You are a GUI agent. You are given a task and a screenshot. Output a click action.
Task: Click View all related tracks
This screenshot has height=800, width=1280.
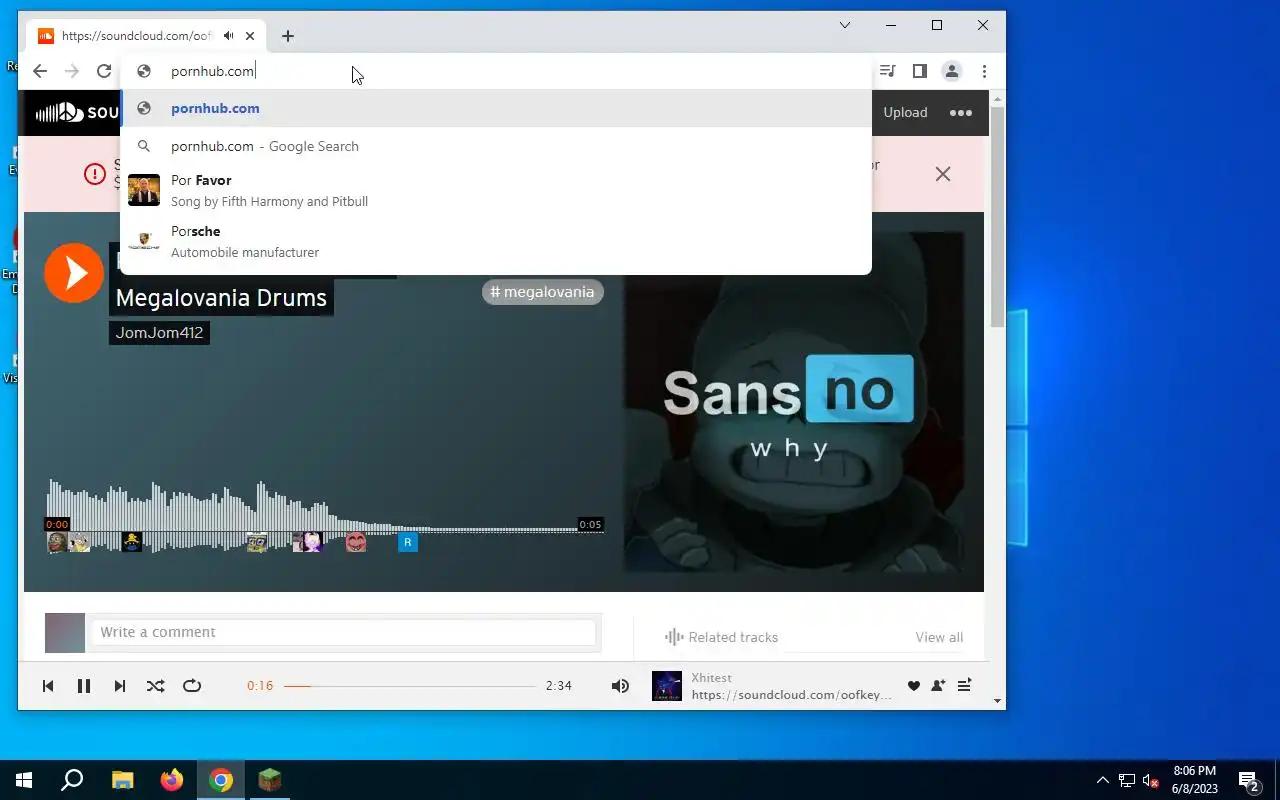pos(939,637)
